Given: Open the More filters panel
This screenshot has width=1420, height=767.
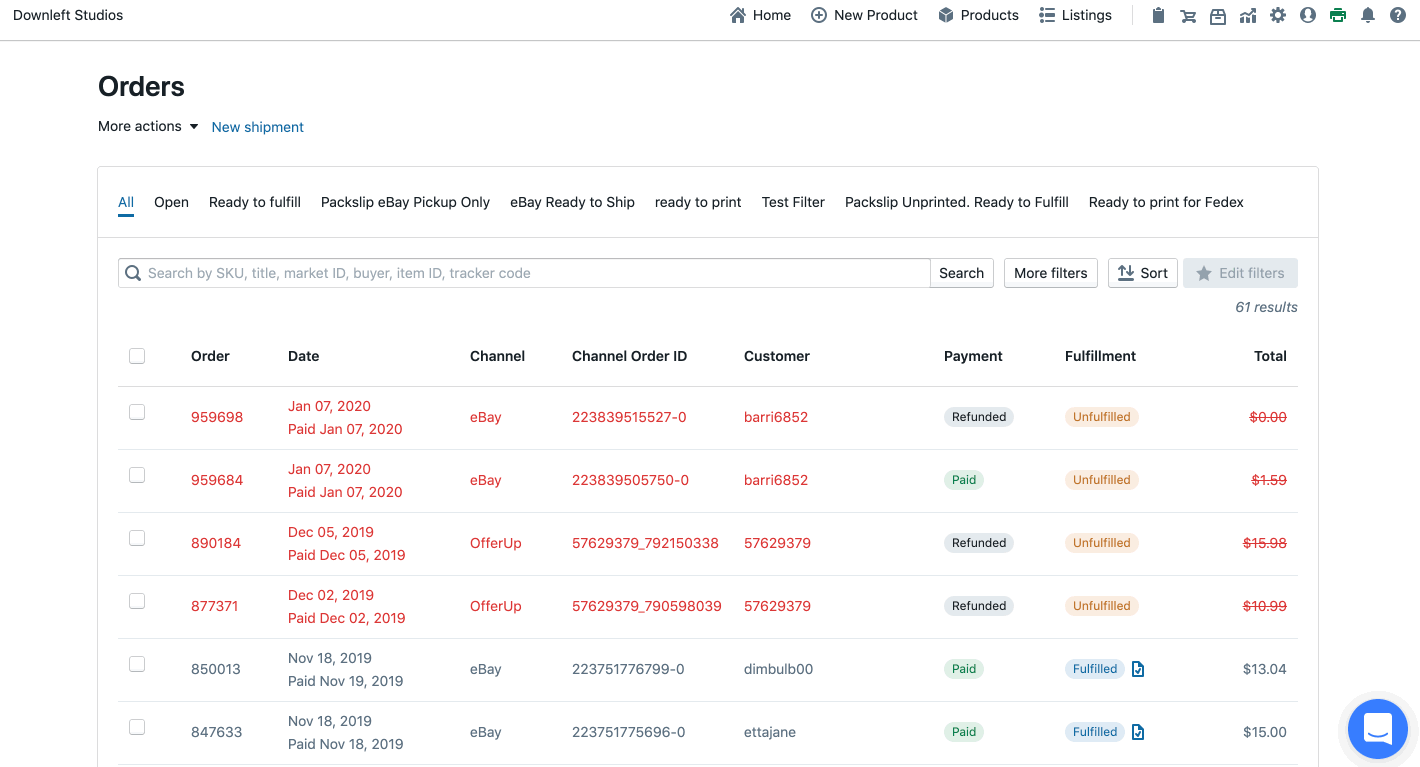Looking at the screenshot, I should coord(1050,273).
